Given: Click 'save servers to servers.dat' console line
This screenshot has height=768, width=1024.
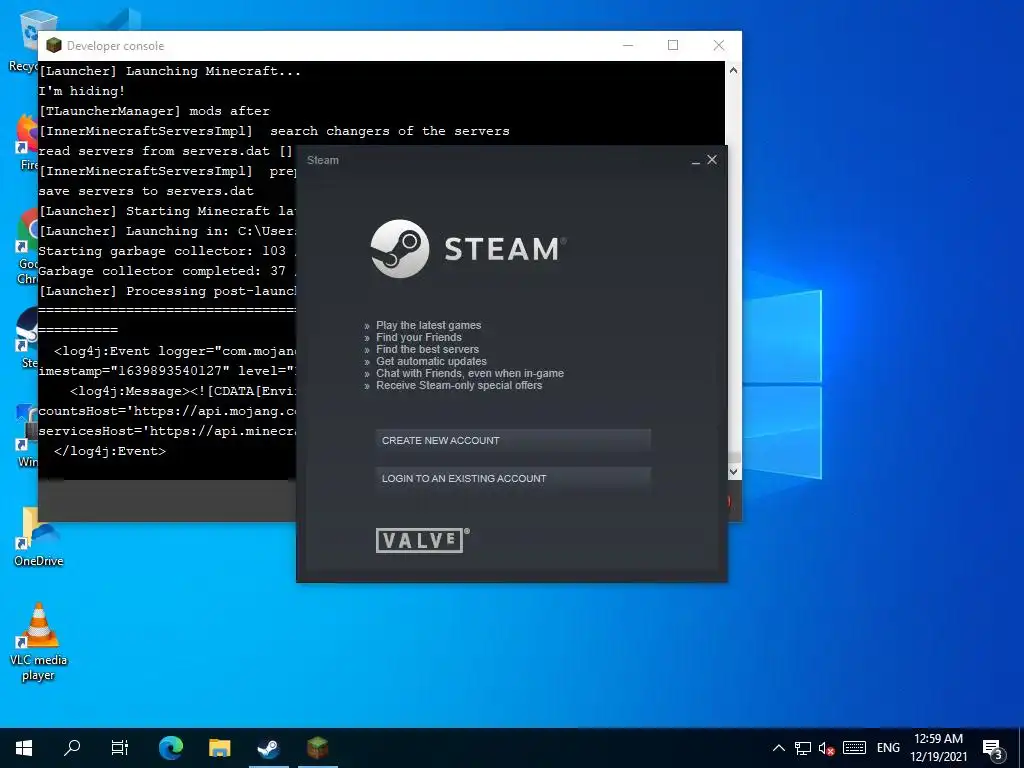Looking at the screenshot, I should (146, 191).
